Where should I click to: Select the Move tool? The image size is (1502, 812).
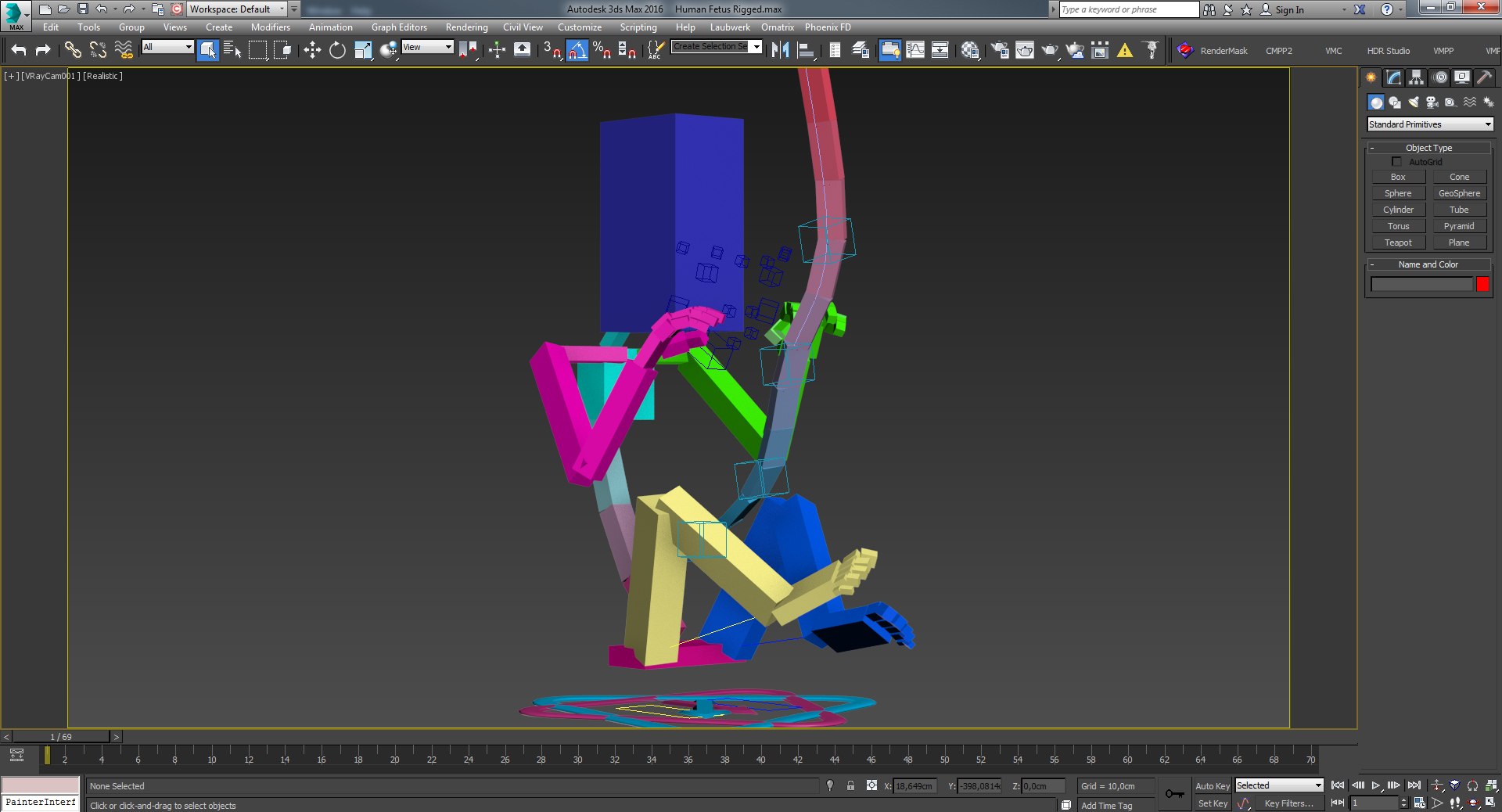tap(312, 50)
